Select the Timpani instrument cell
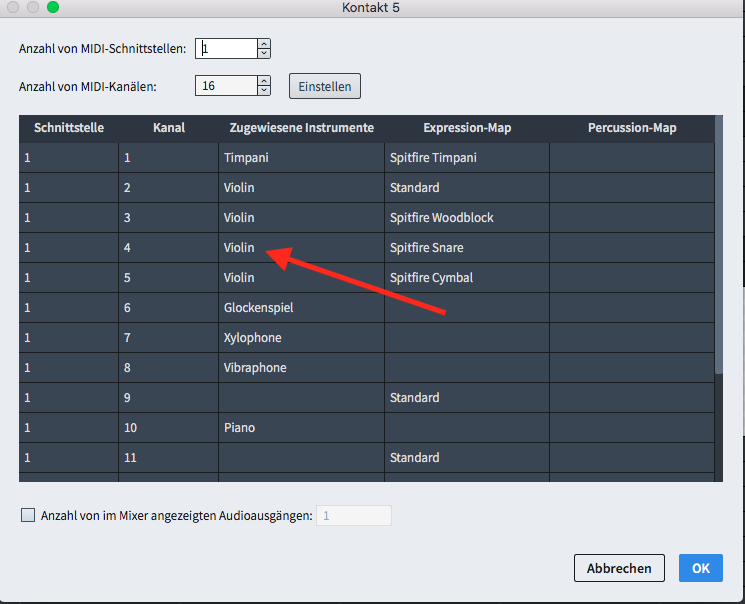The image size is (745, 604). 302,158
